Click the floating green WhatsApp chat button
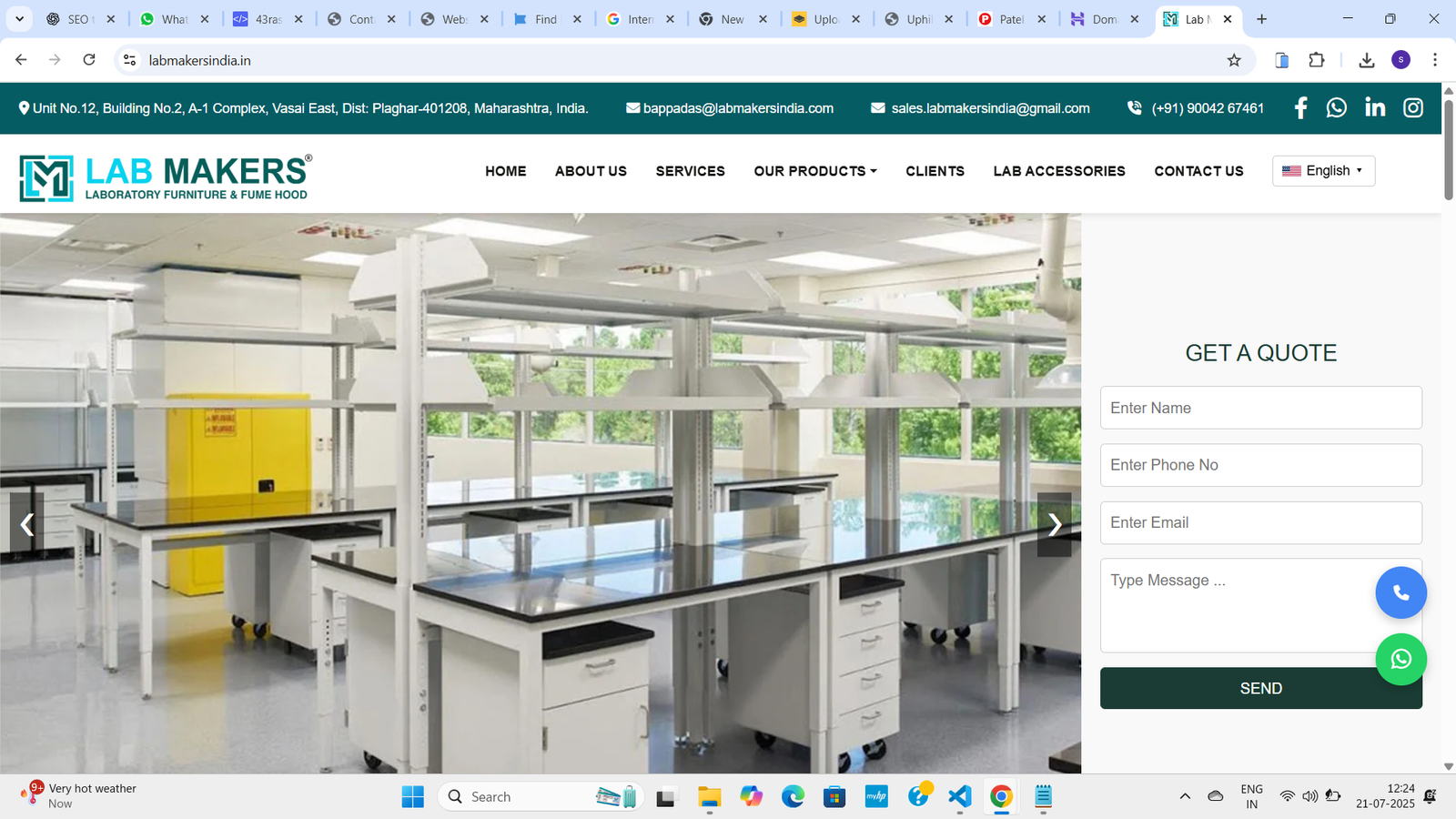Screen dimensions: 1456x819 pyautogui.click(x=1401, y=660)
